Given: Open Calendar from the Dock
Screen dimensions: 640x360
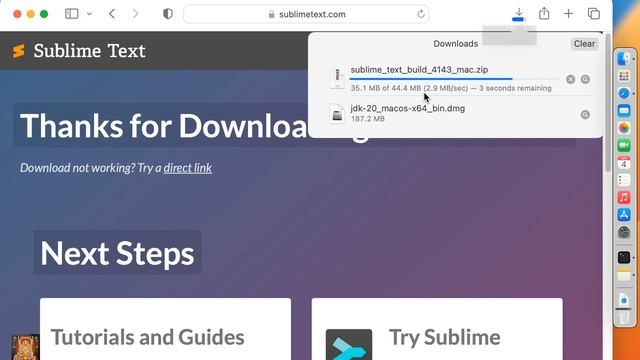Looking at the screenshot, I should pyautogui.click(x=624, y=163).
